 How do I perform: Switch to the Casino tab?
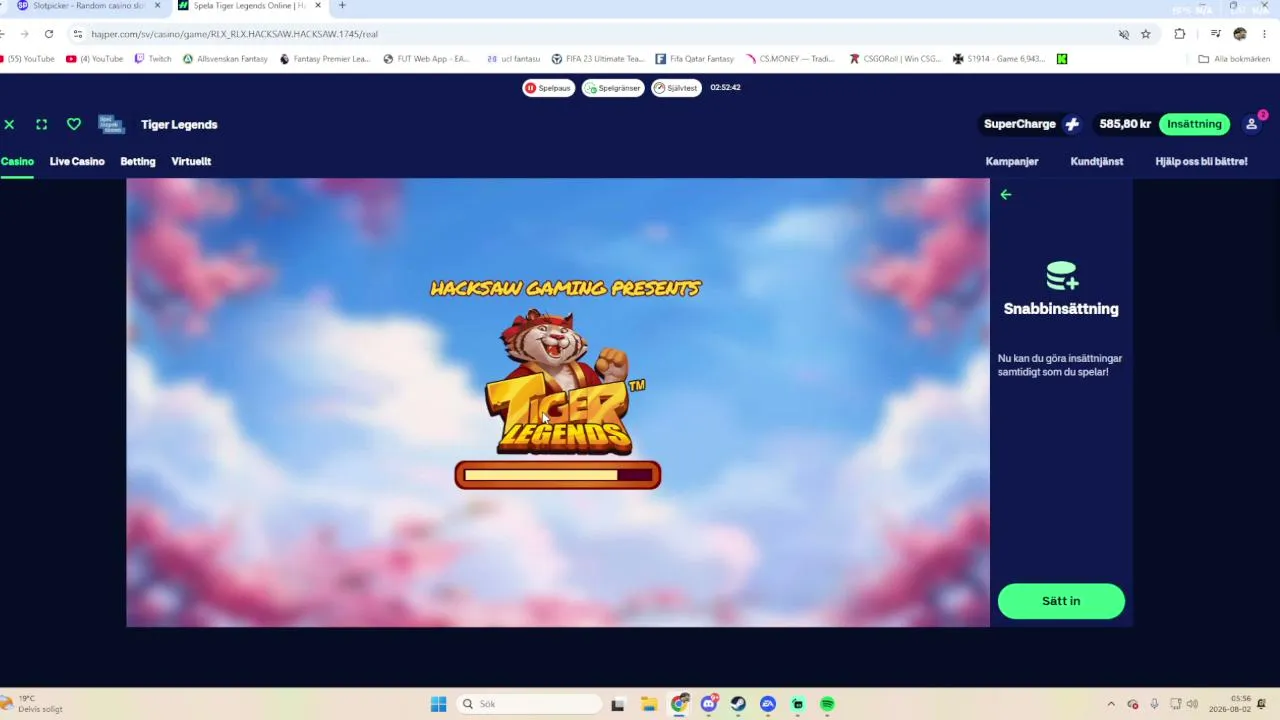(17, 161)
